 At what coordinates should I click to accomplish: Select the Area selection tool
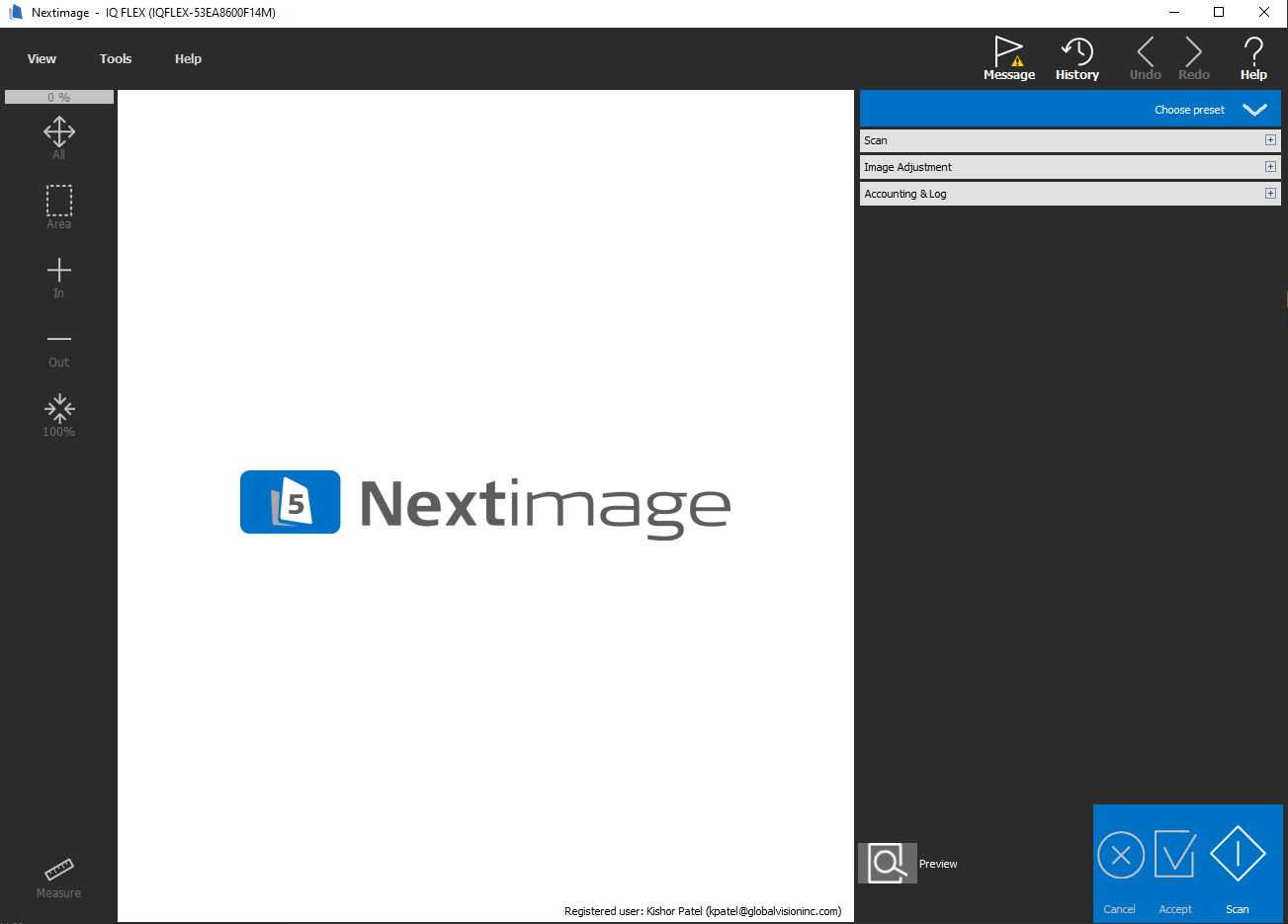(x=59, y=201)
